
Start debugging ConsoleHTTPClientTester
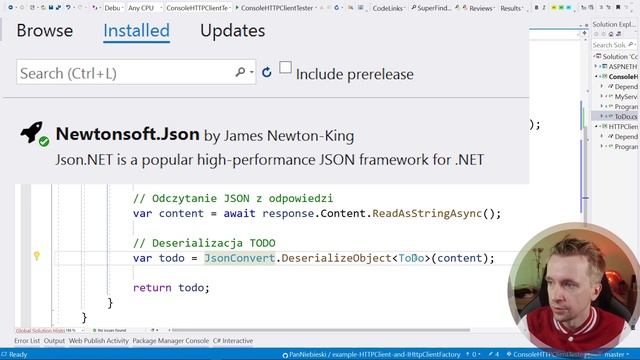click(274, 8)
